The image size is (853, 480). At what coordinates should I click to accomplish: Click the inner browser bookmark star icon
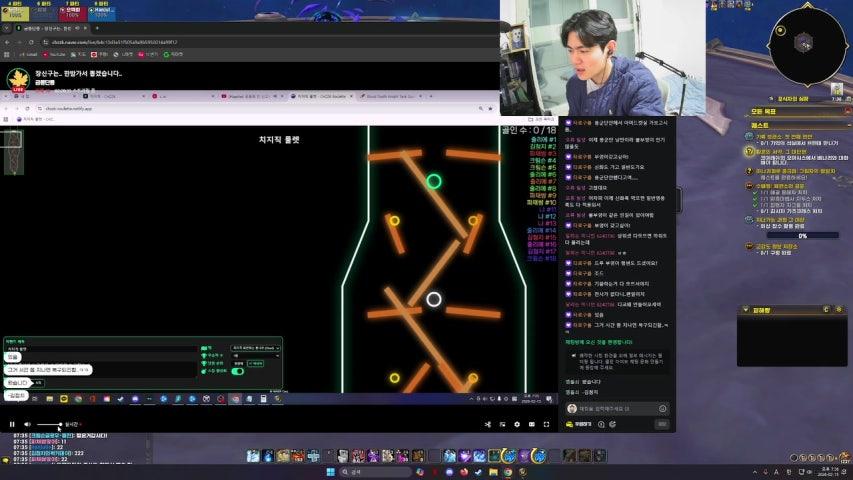coord(490,108)
